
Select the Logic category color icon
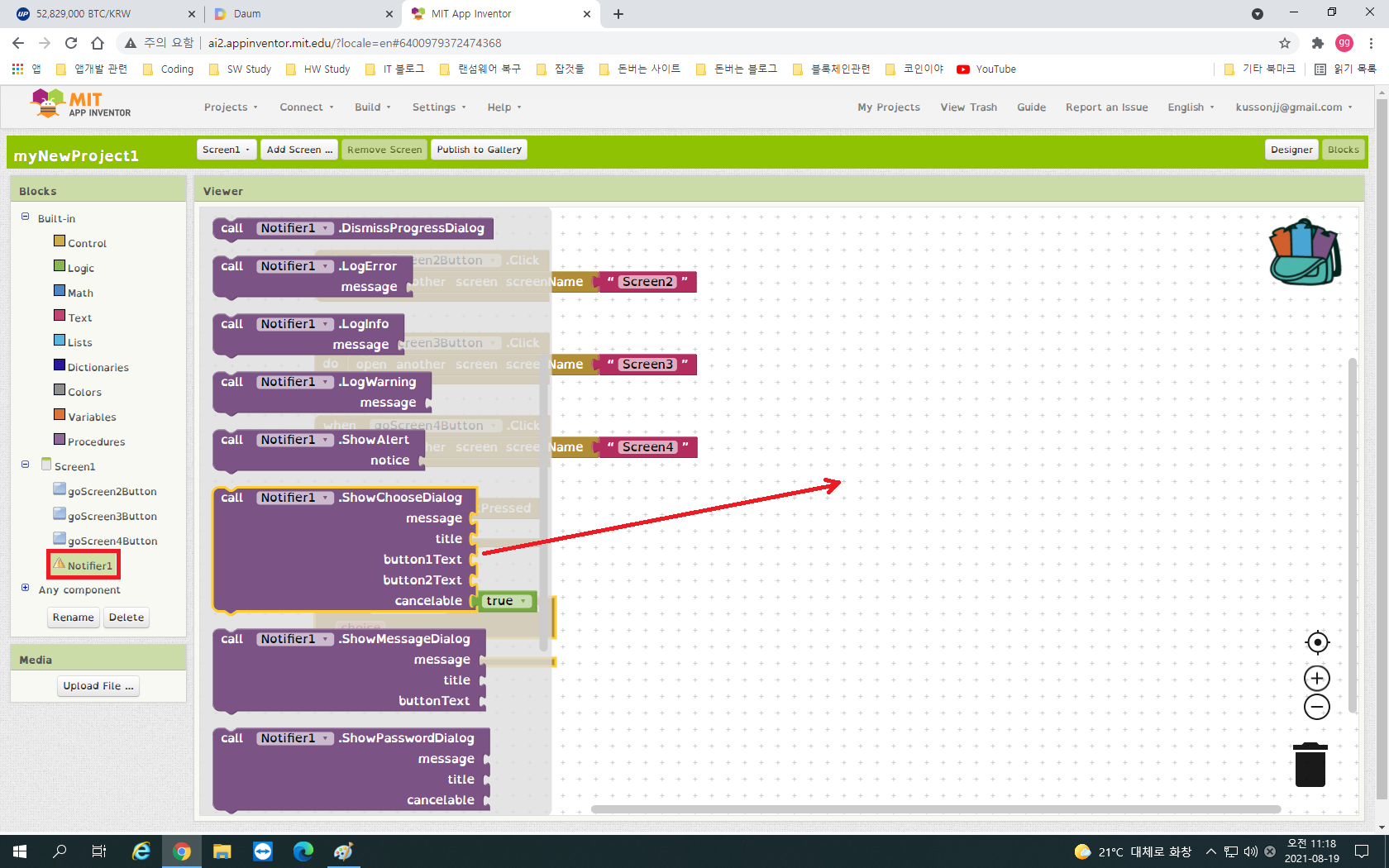60,265
